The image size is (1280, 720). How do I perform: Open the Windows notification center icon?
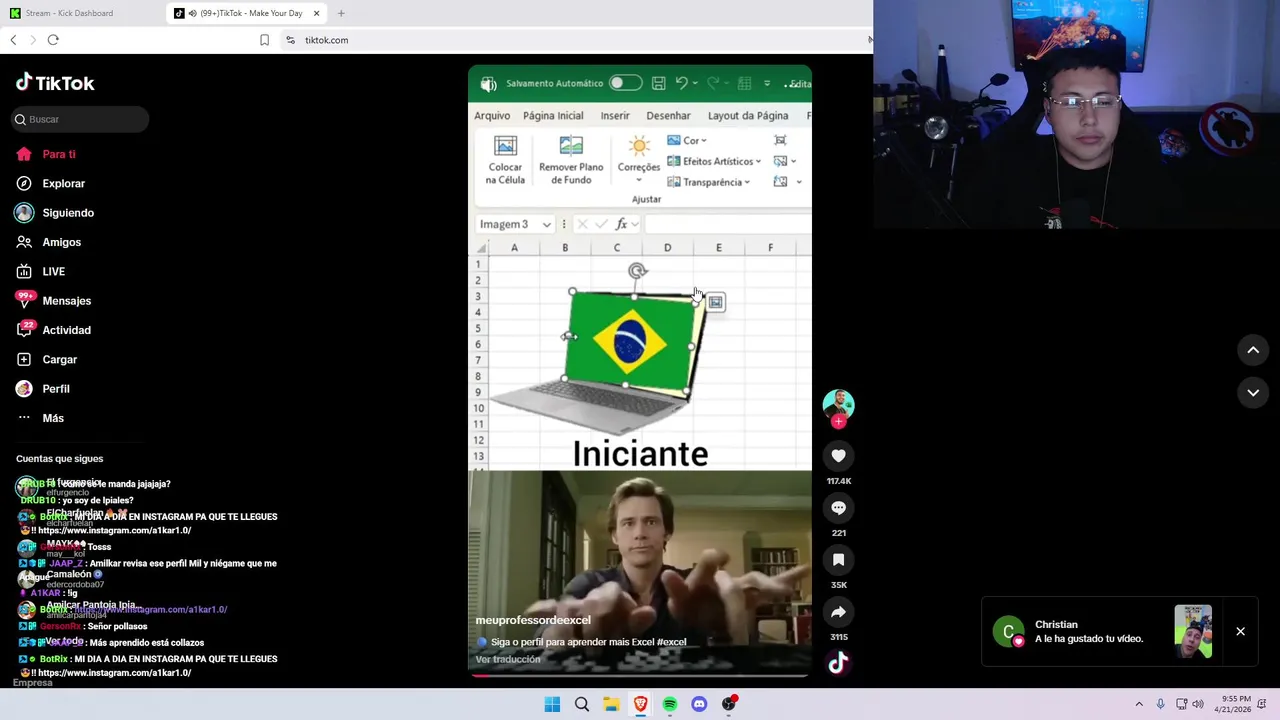1264,704
